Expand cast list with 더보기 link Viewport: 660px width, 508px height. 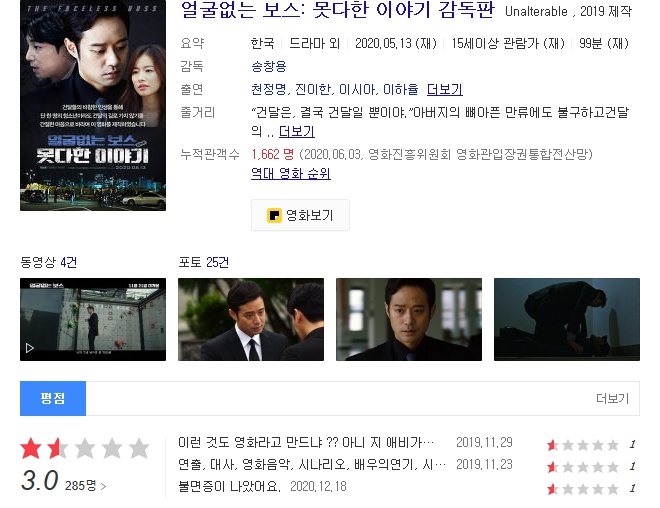tap(444, 89)
